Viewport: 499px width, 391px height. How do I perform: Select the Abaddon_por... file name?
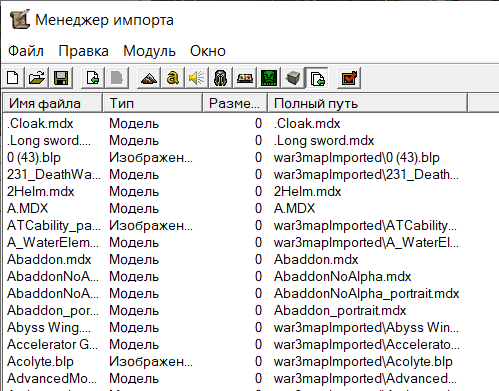53,311
